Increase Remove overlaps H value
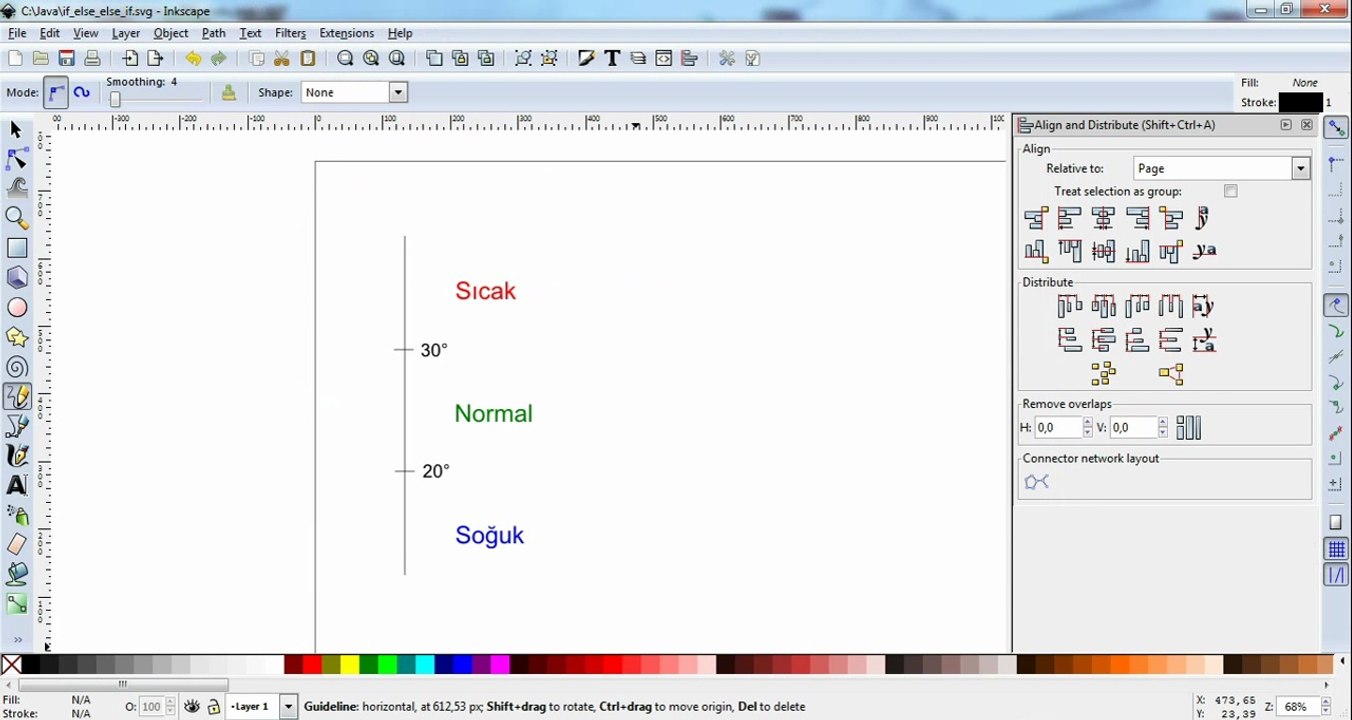The width and height of the screenshot is (1352, 720). click(x=1089, y=423)
